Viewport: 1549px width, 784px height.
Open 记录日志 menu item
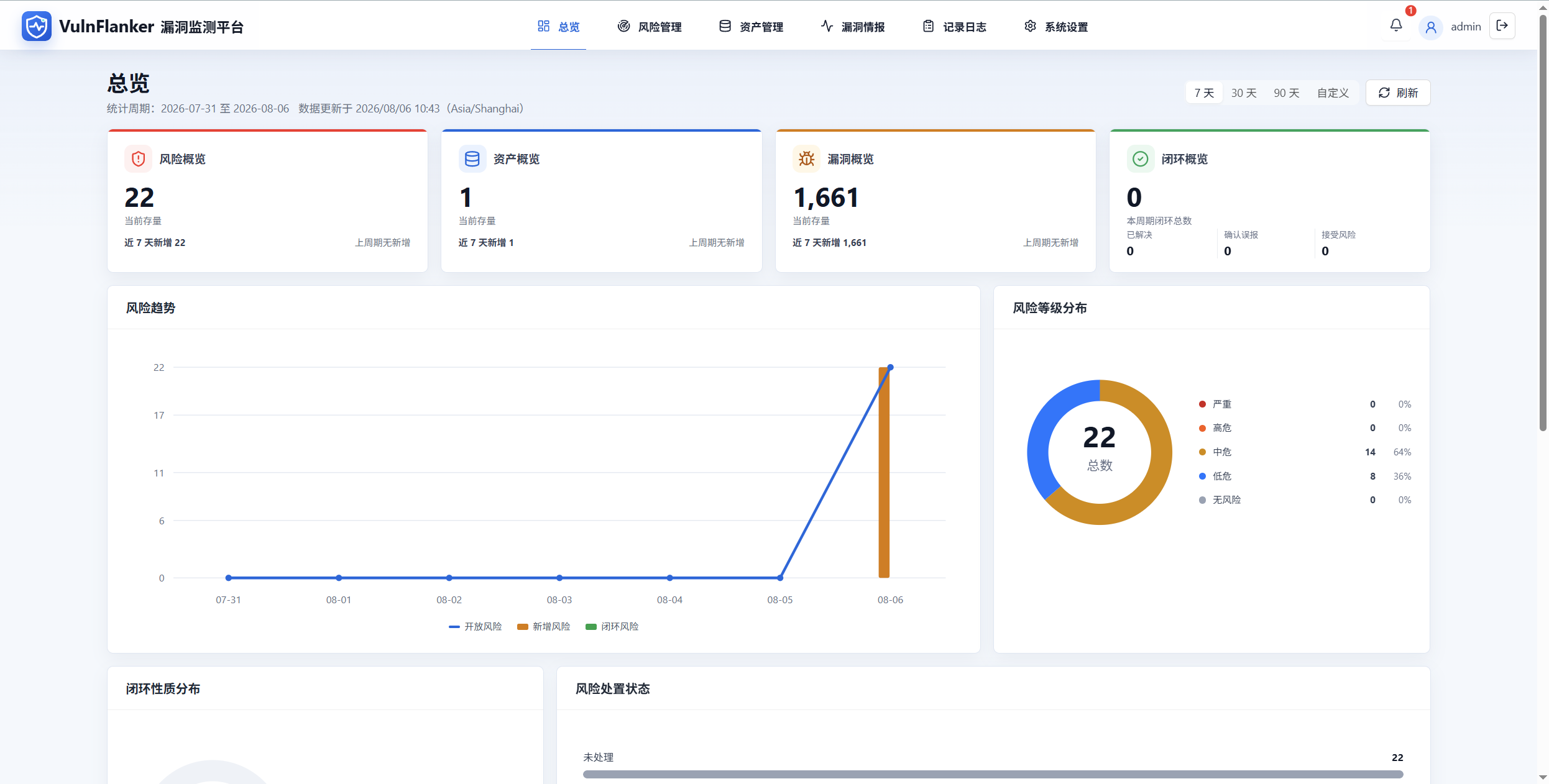point(954,27)
